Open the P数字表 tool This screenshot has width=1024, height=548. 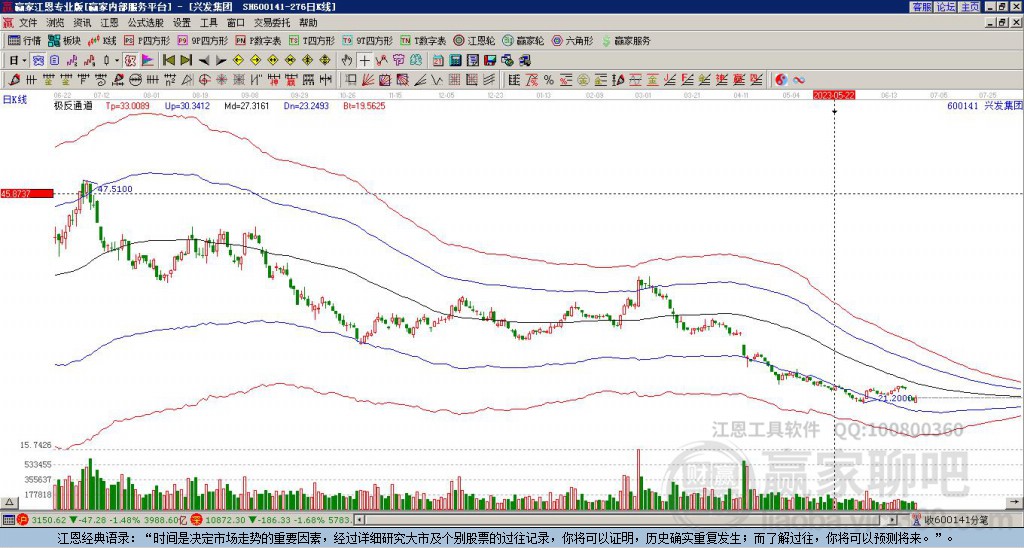(258, 40)
